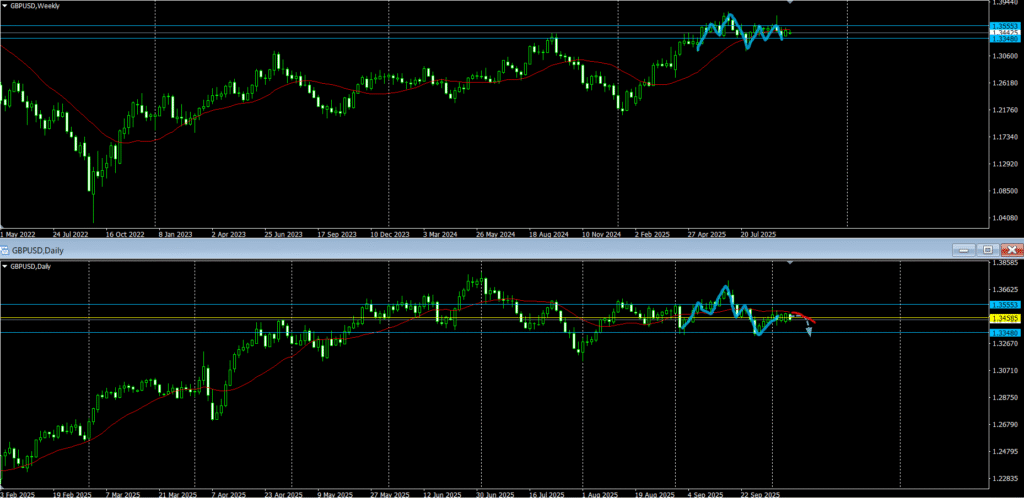Click the 1.34425 current price label on weekly chart
The height and width of the screenshot is (498, 1024).
pos(1003,32)
